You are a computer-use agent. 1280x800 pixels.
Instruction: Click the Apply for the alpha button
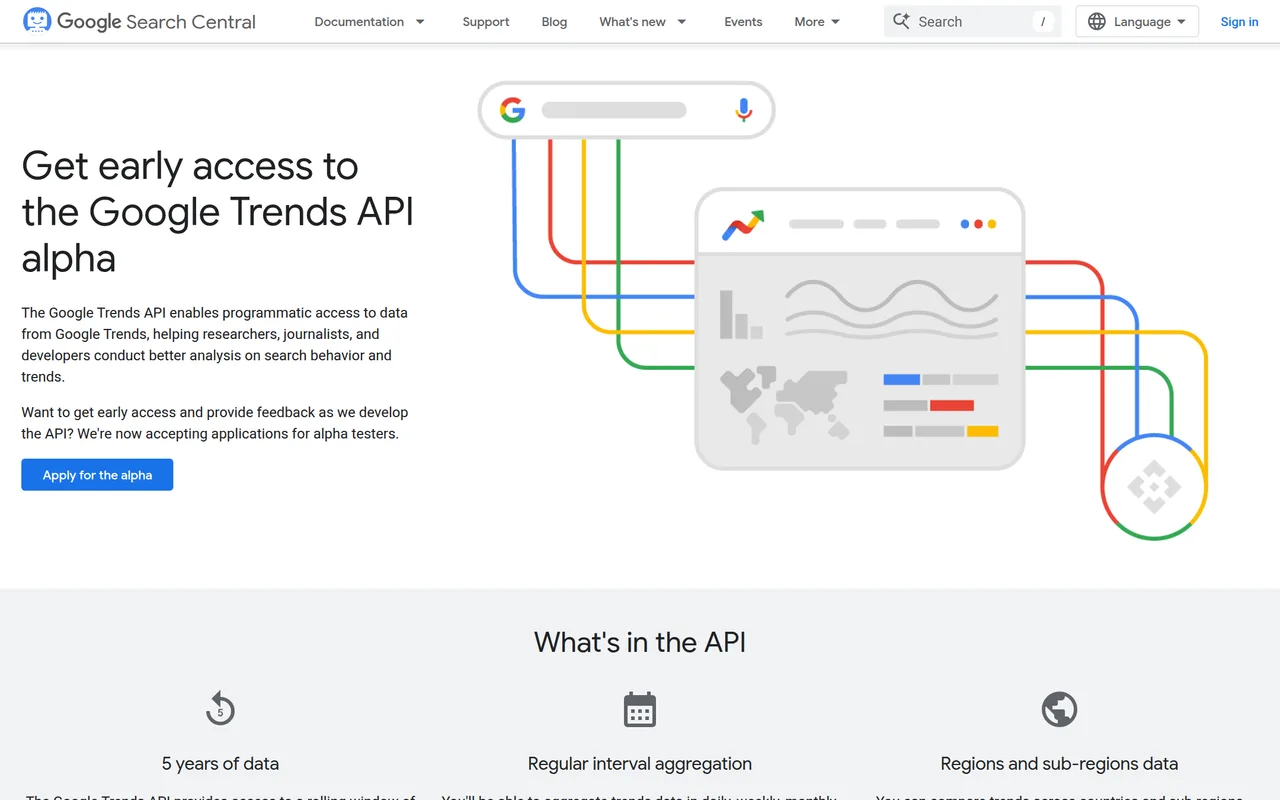coord(97,475)
